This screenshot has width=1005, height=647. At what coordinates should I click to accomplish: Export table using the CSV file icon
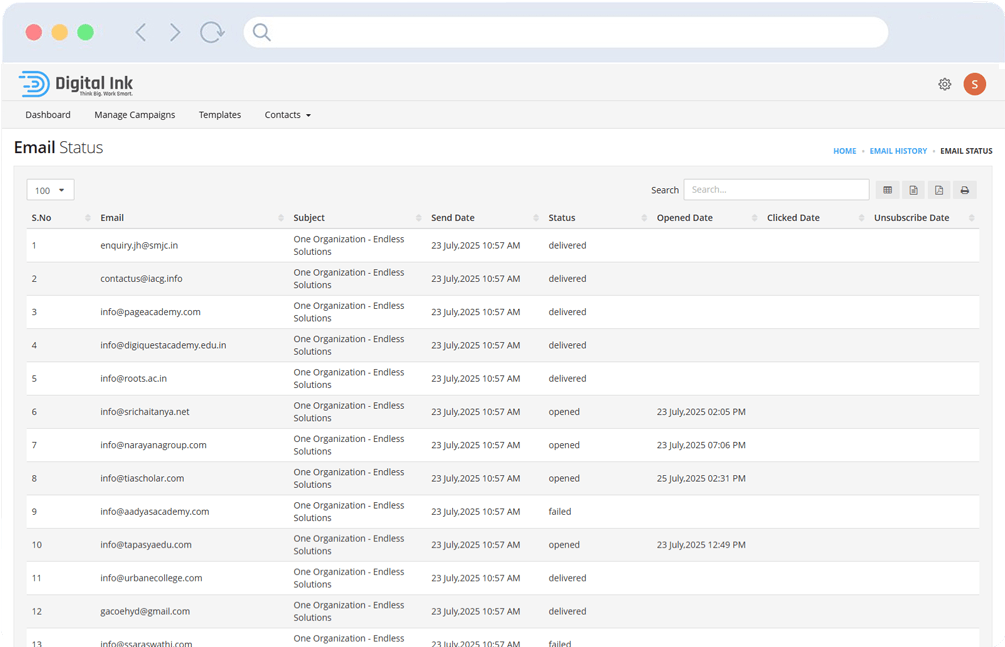tap(913, 190)
